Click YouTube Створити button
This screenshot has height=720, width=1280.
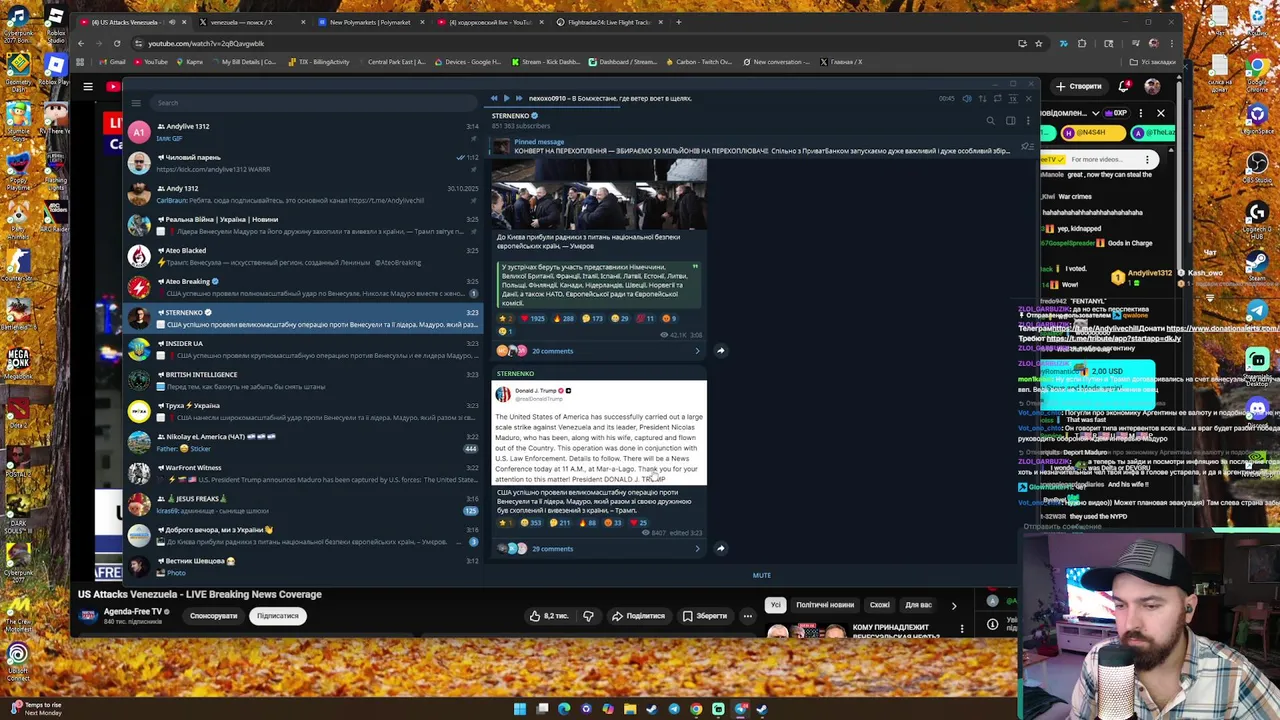click(1079, 87)
